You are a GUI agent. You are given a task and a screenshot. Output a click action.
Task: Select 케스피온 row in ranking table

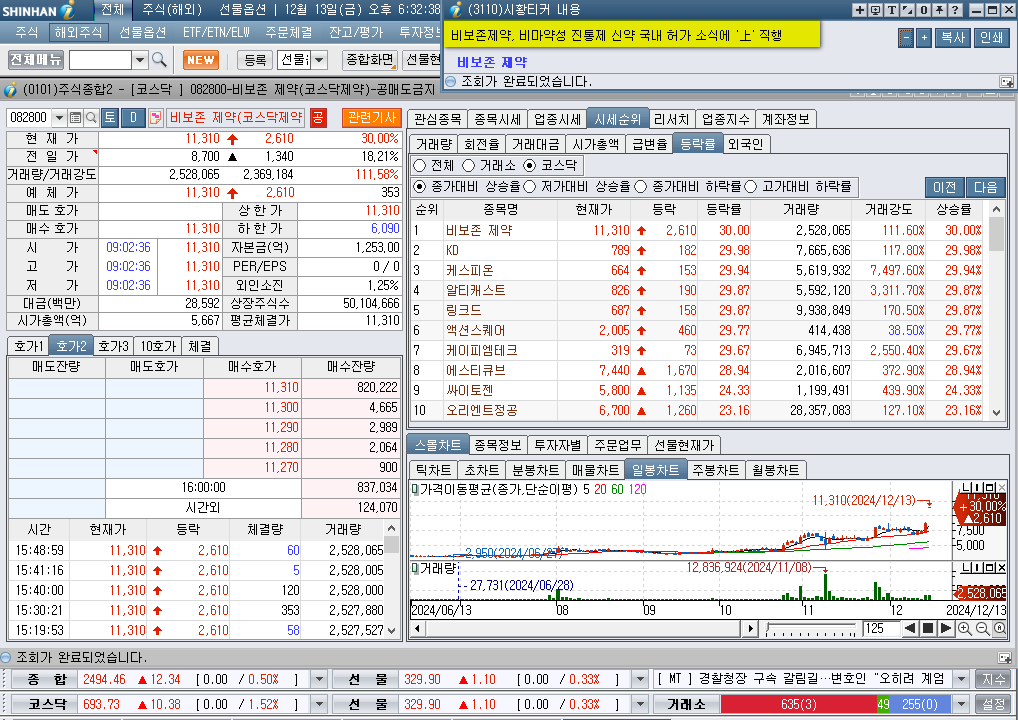tap(698, 270)
